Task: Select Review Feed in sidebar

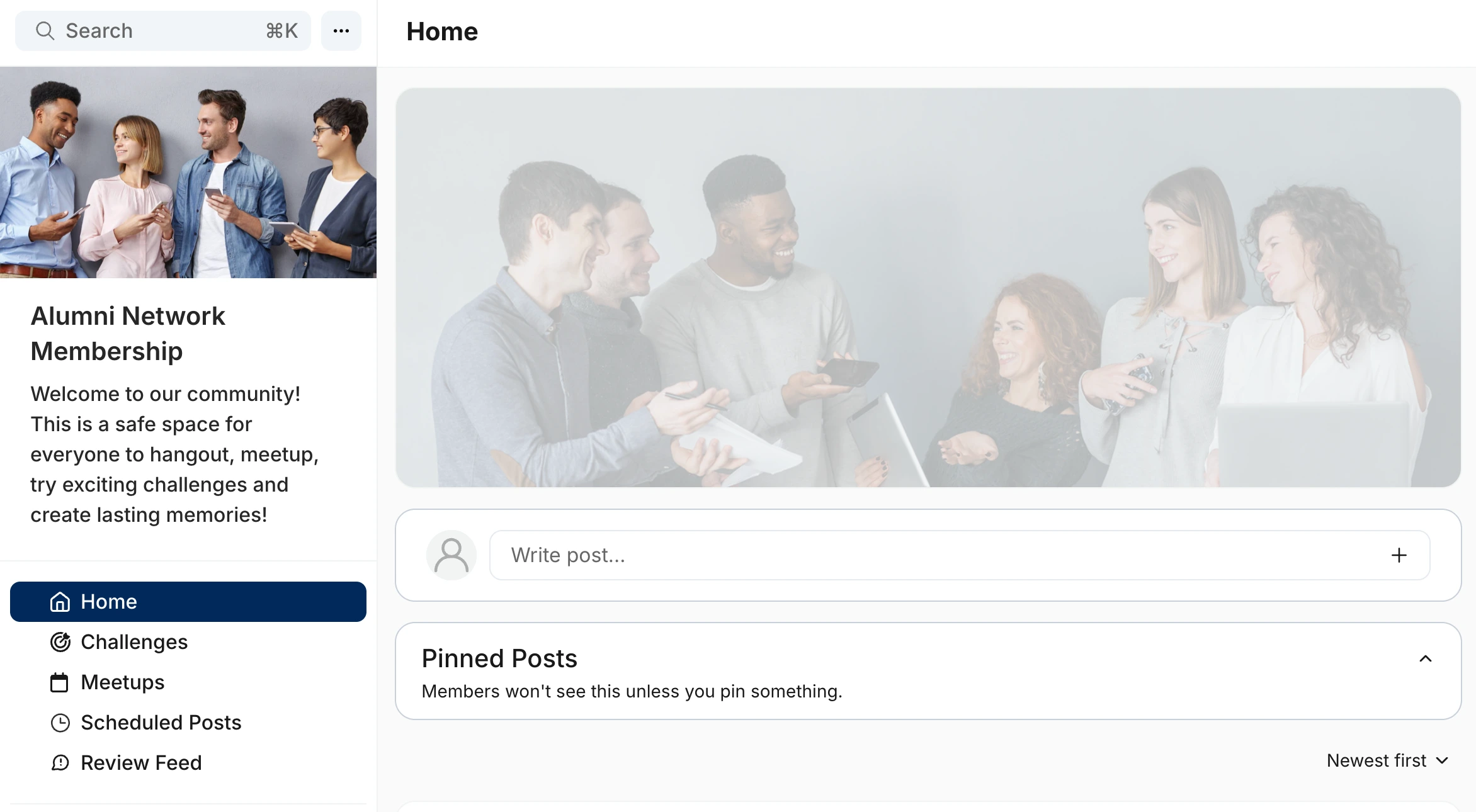Action: (x=141, y=763)
